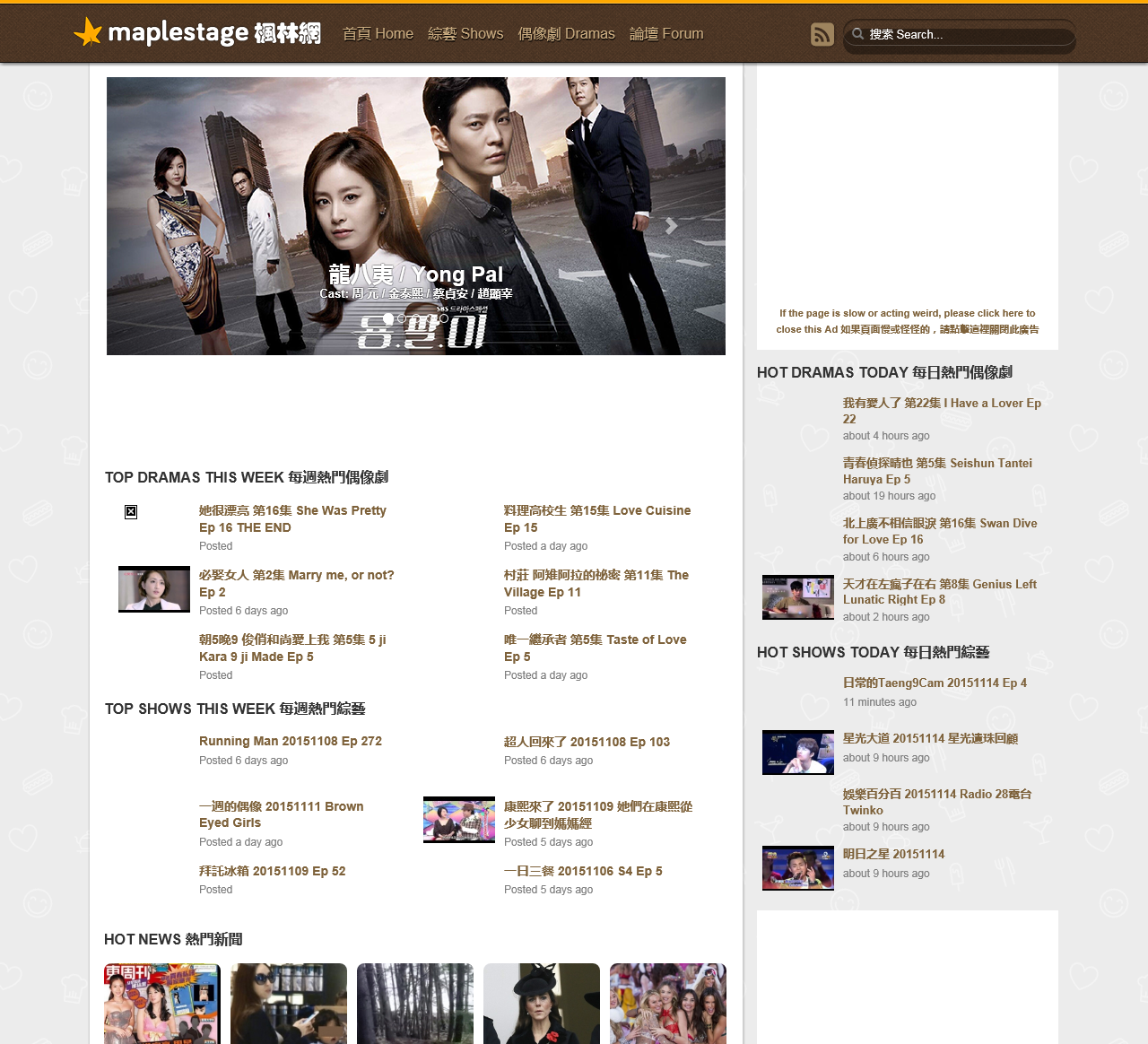The width and height of the screenshot is (1148, 1044).
Task: Open the 偶像劇 Dramas menu item
Action: (x=566, y=34)
